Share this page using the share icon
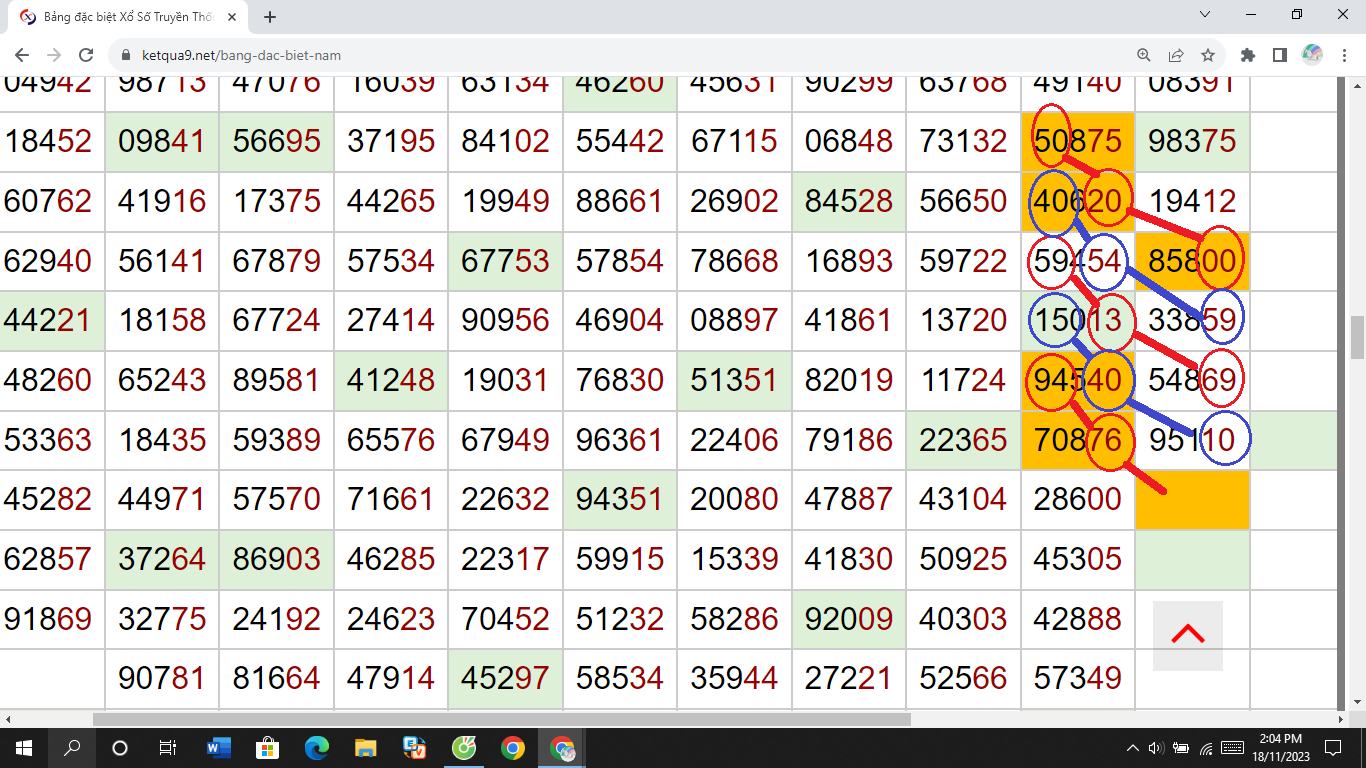 tap(1176, 55)
